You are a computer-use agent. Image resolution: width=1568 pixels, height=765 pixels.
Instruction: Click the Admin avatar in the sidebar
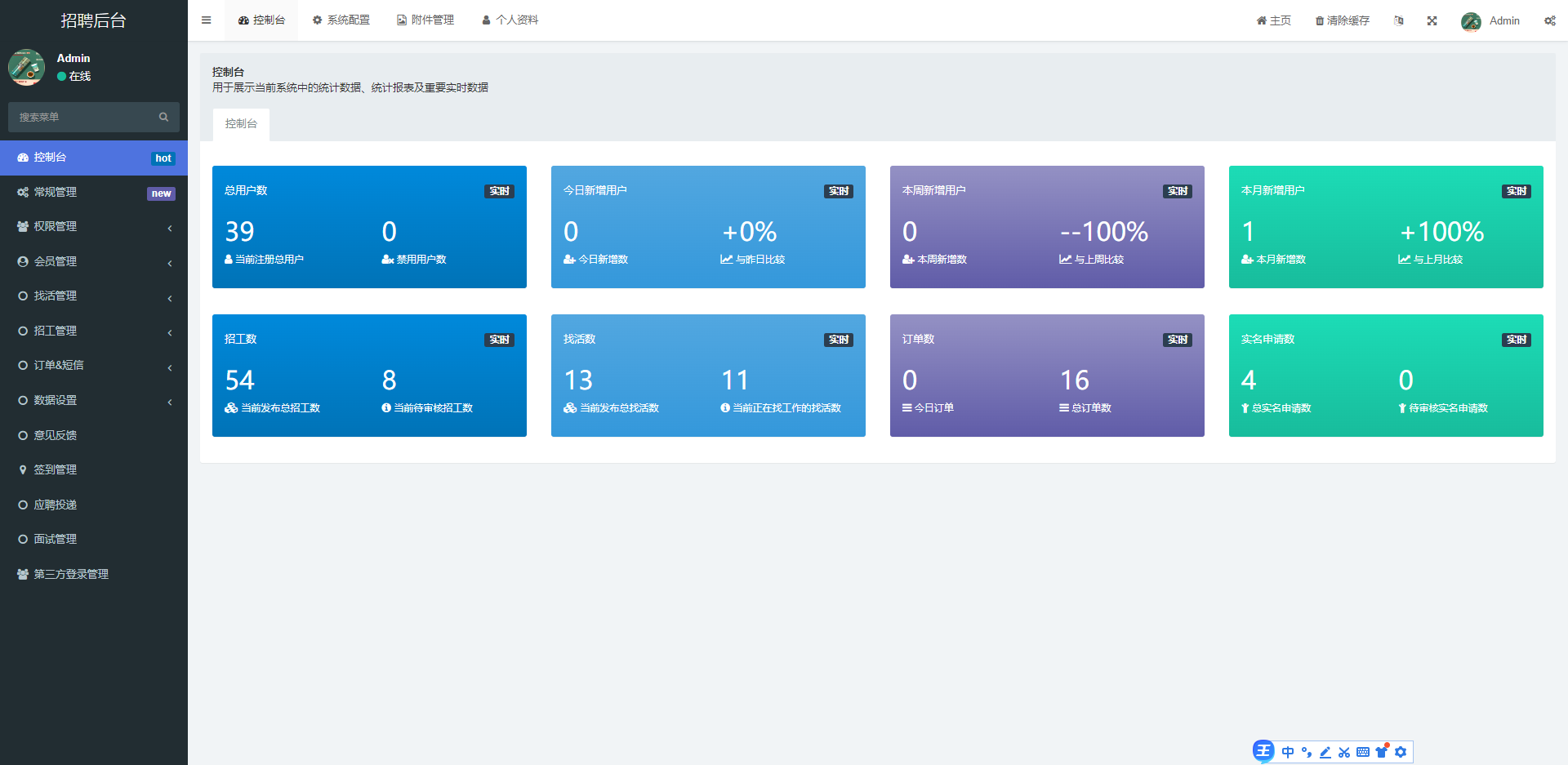(x=26, y=67)
